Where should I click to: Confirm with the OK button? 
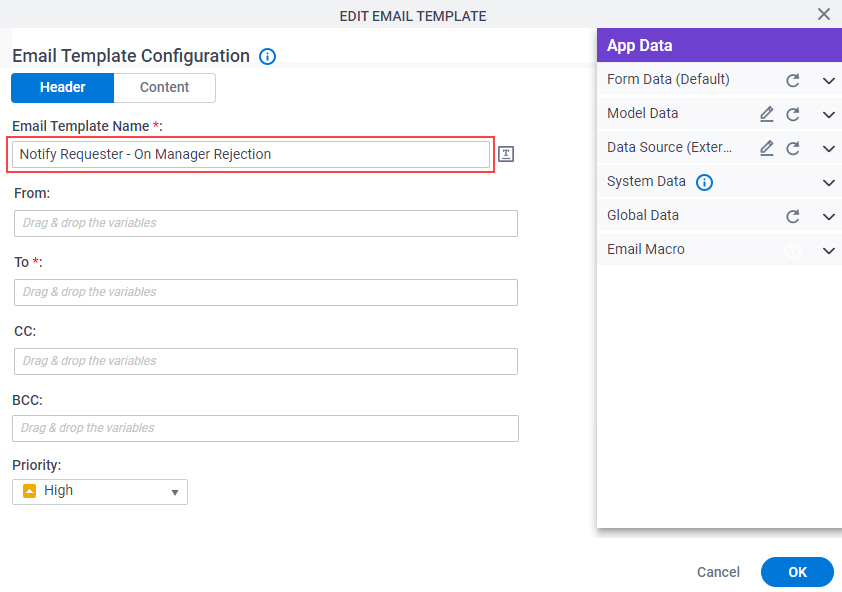797,572
